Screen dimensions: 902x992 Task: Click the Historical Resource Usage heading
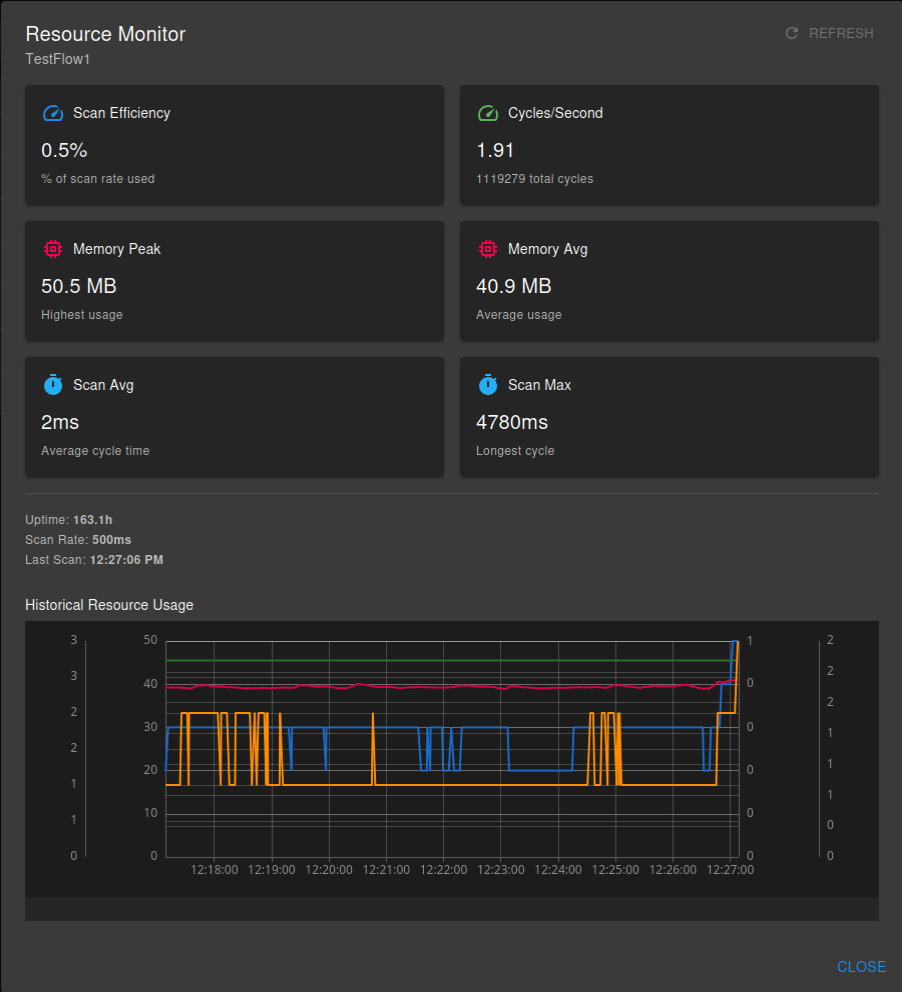pos(109,605)
